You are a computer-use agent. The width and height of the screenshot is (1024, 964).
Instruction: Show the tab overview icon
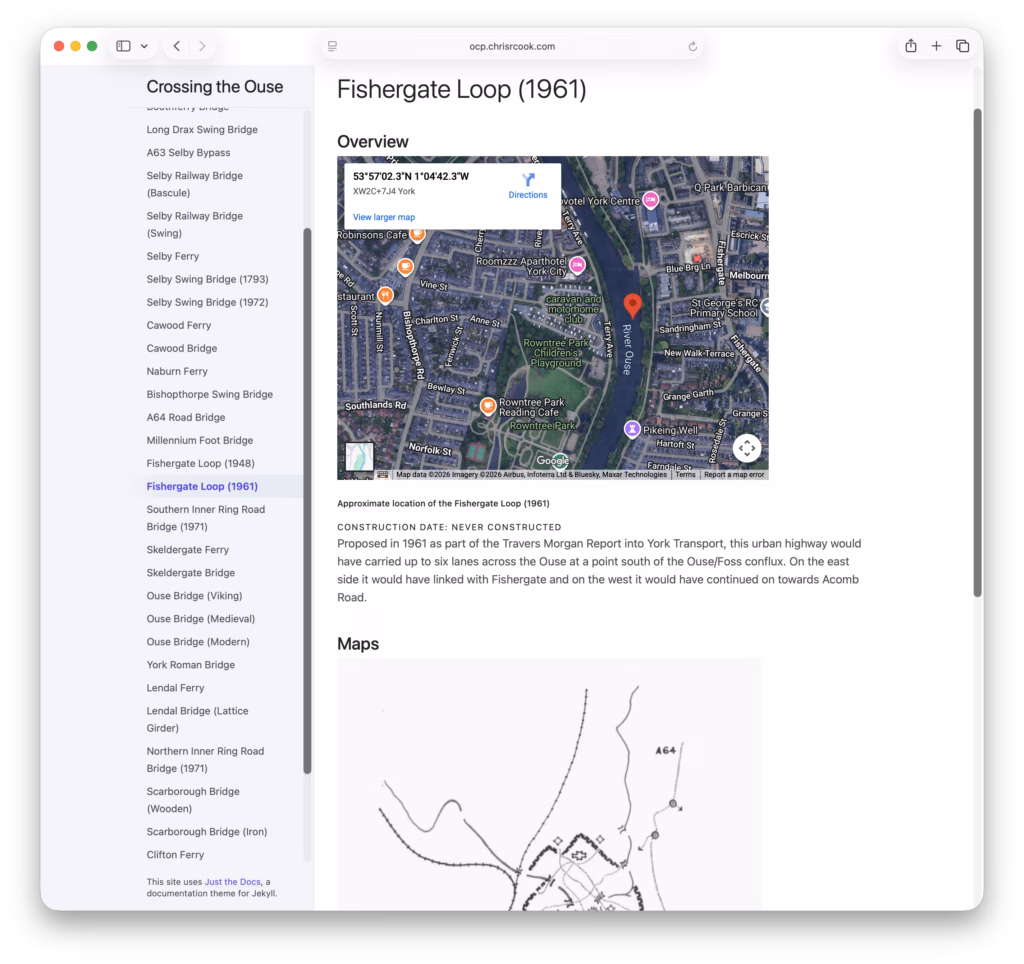pyautogui.click(x=962, y=46)
